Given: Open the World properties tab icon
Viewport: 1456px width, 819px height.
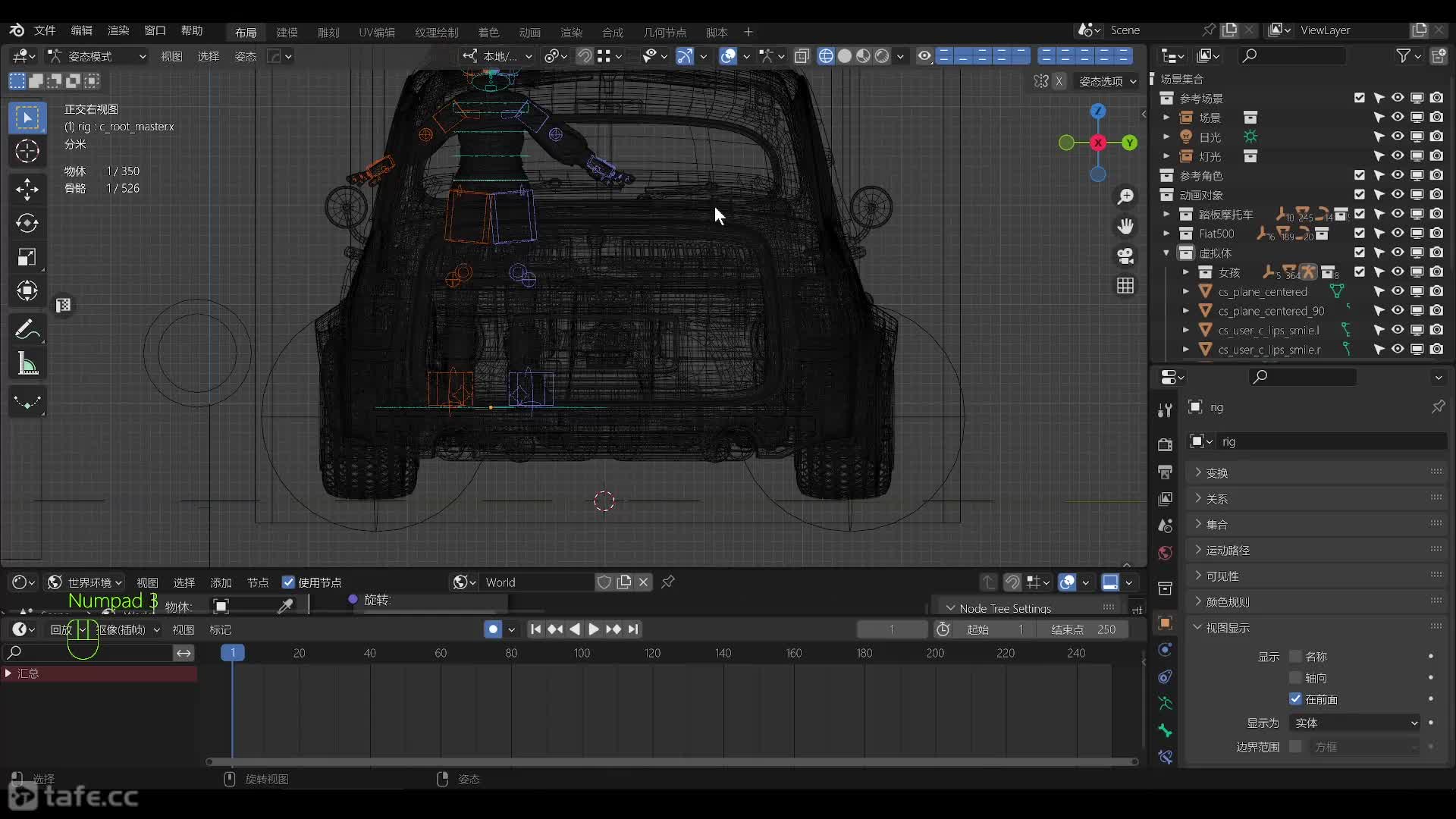Looking at the screenshot, I should coord(1166,553).
